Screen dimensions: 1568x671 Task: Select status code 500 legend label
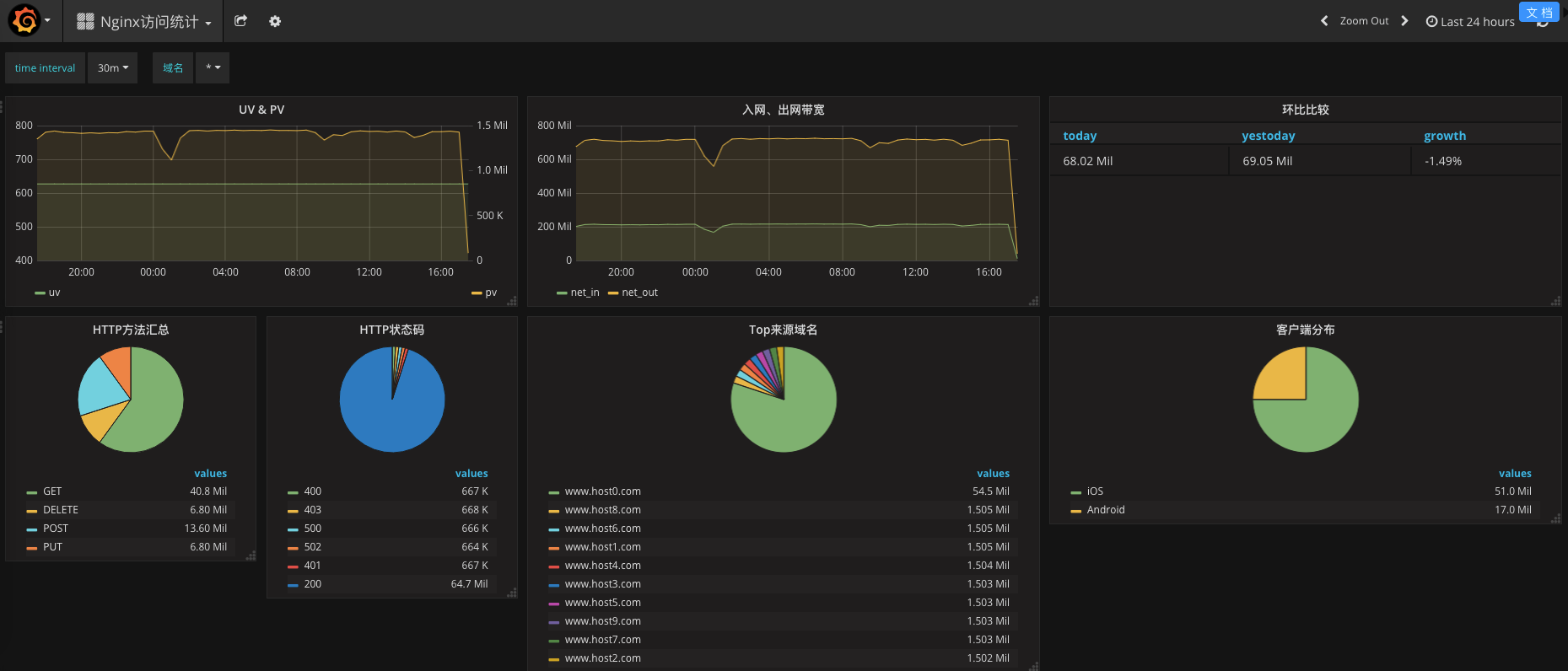pos(313,529)
